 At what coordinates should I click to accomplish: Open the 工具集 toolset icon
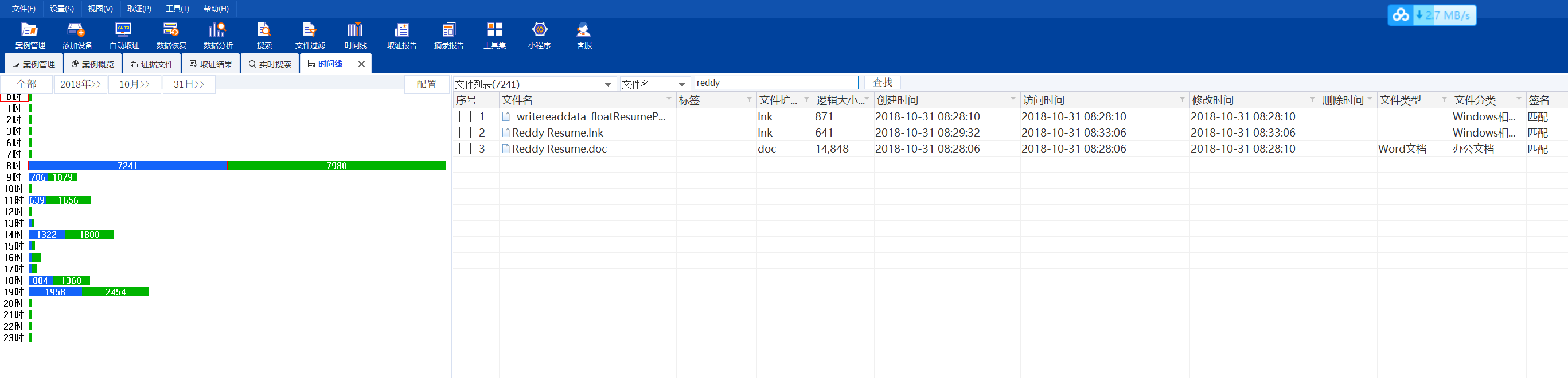pyautogui.click(x=494, y=36)
